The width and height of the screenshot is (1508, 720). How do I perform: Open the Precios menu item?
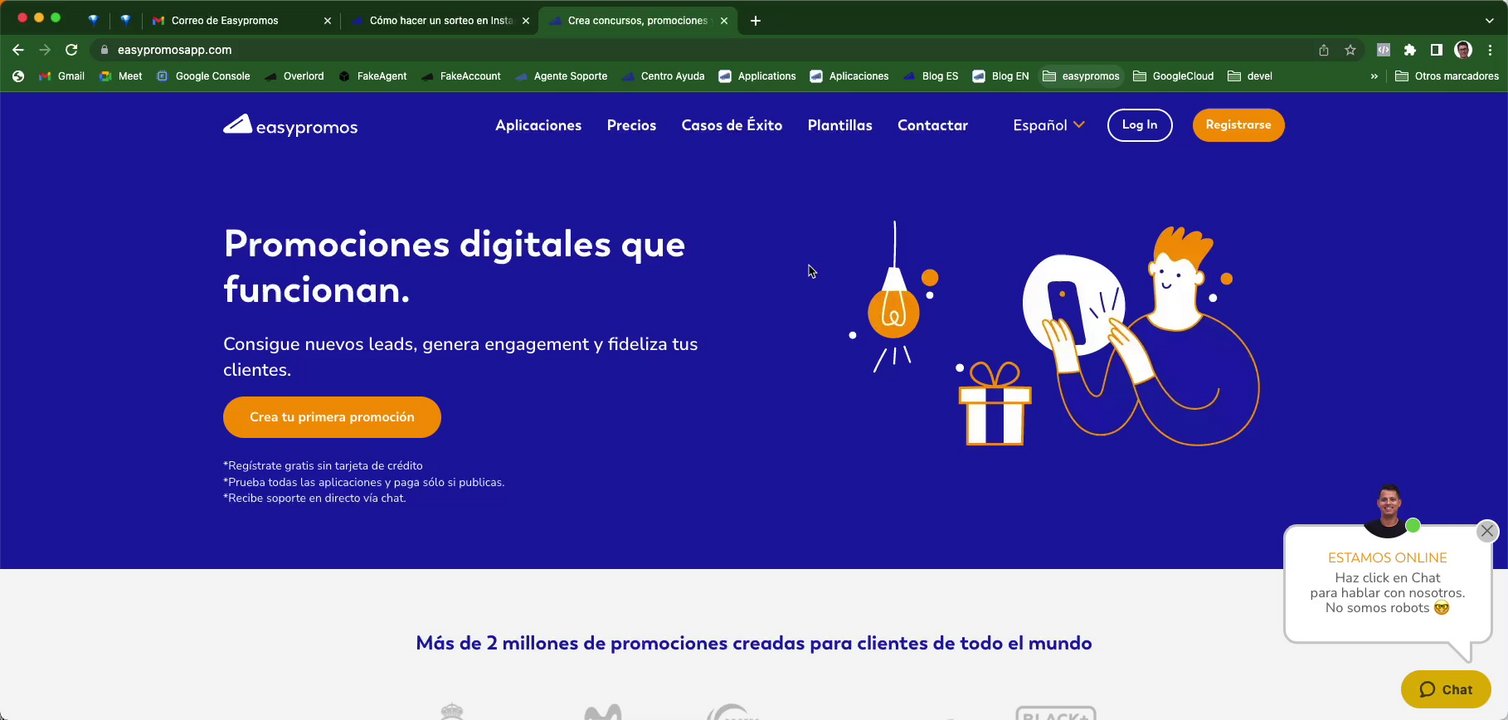632,125
